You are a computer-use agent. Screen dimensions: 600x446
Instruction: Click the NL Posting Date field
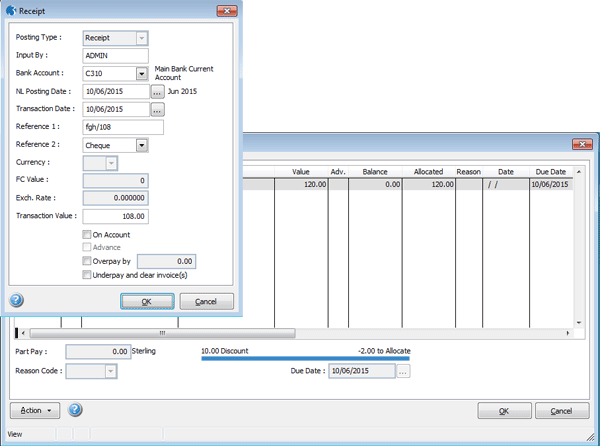tap(116, 92)
